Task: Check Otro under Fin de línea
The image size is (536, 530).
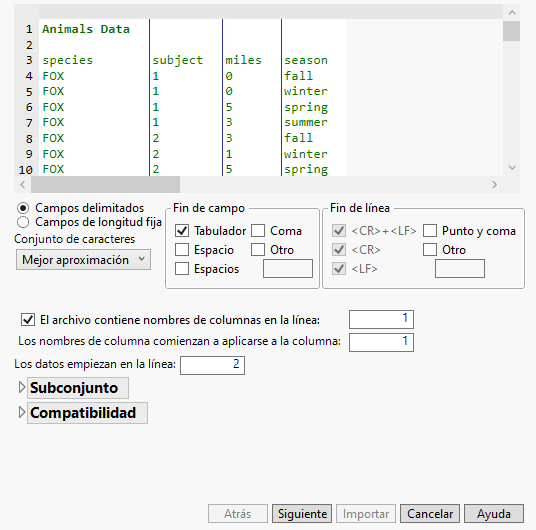Action: pos(430,250)
